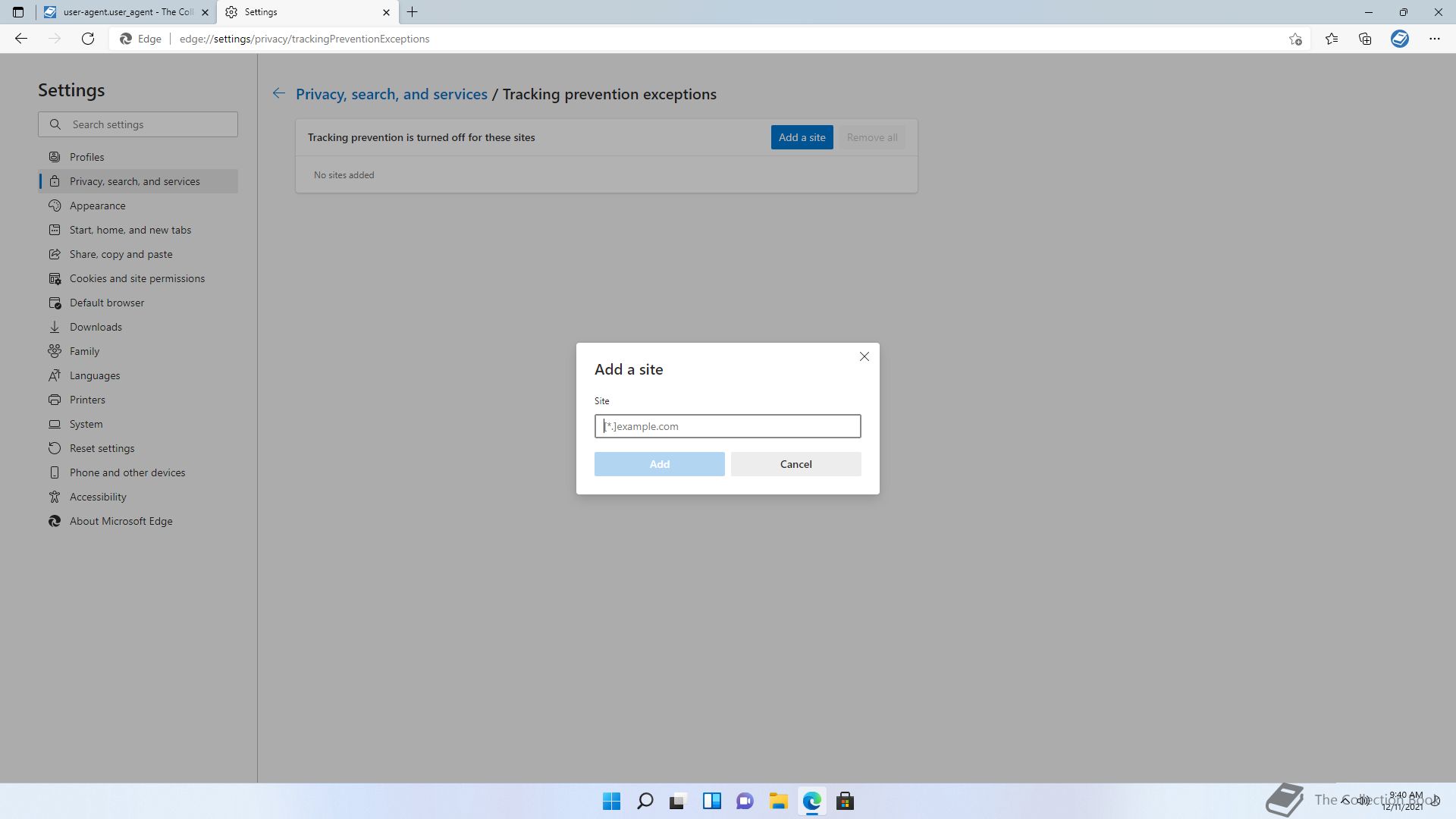Open taskbar Search icon
Viewport: 1456px width, 819px height.
click(645, 801)
